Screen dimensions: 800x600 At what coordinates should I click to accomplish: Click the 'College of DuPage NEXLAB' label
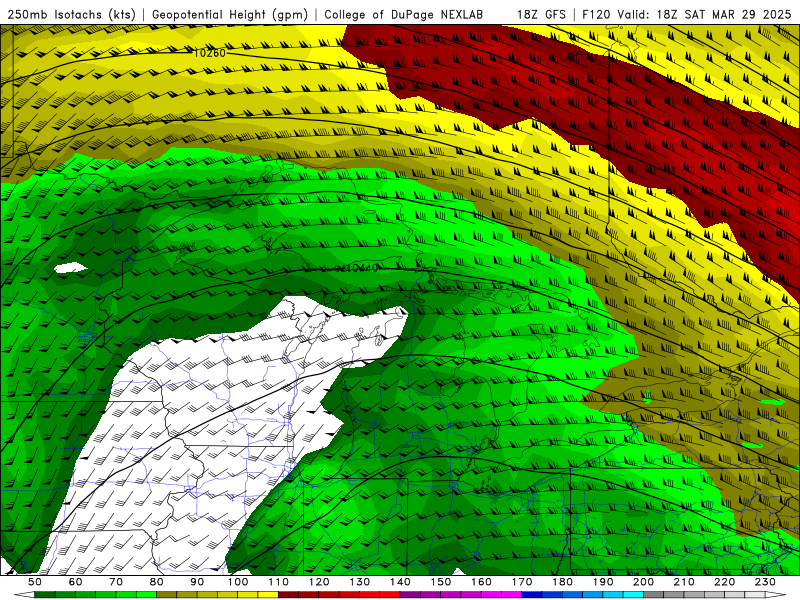coord(404,15)
